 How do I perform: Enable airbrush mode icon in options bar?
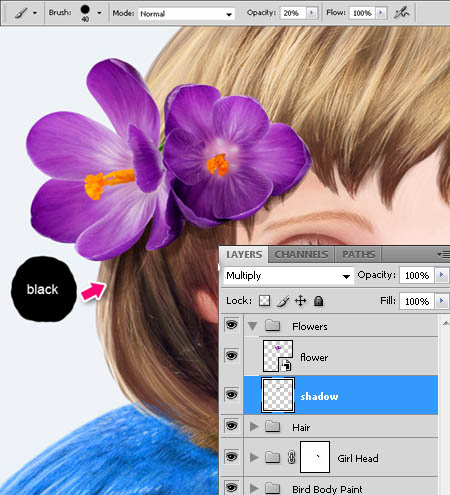tap(401, 13)
